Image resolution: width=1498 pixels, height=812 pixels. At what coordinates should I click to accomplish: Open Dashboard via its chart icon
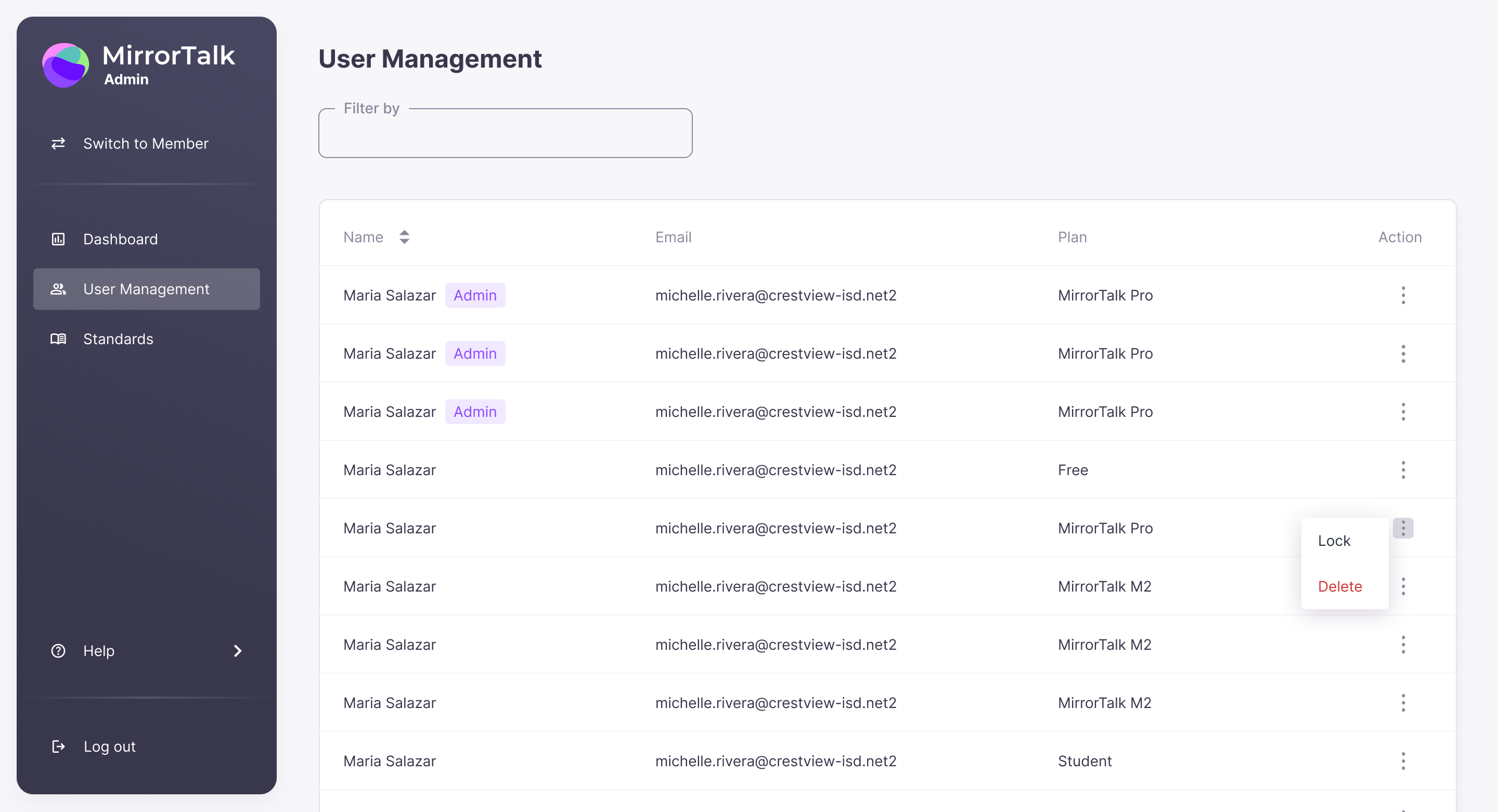(58, 239)
